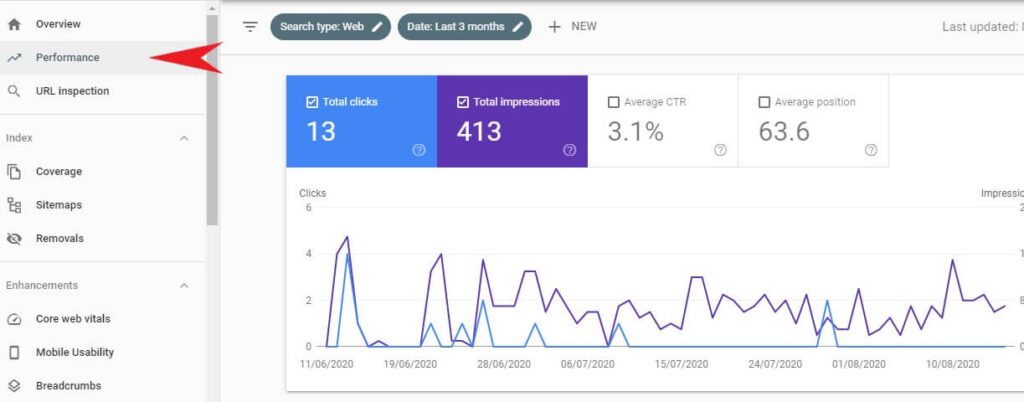Open help icon on Total clicks card
This screenshot has width=1024, height=402.
coord(419,150)
